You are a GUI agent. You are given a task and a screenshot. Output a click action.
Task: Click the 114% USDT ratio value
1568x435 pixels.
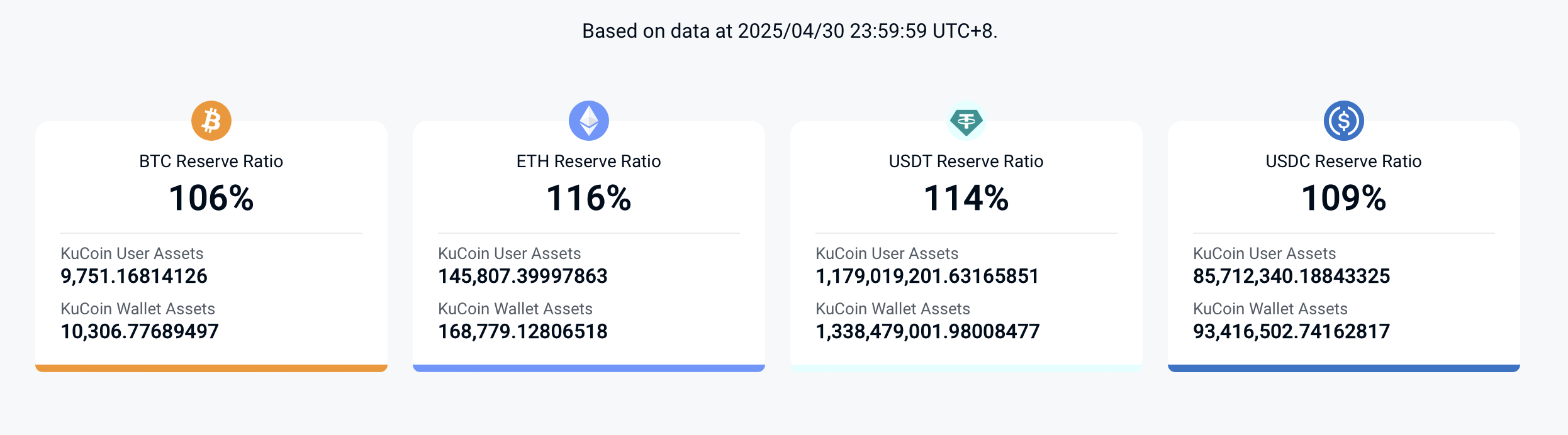[966, 198]
